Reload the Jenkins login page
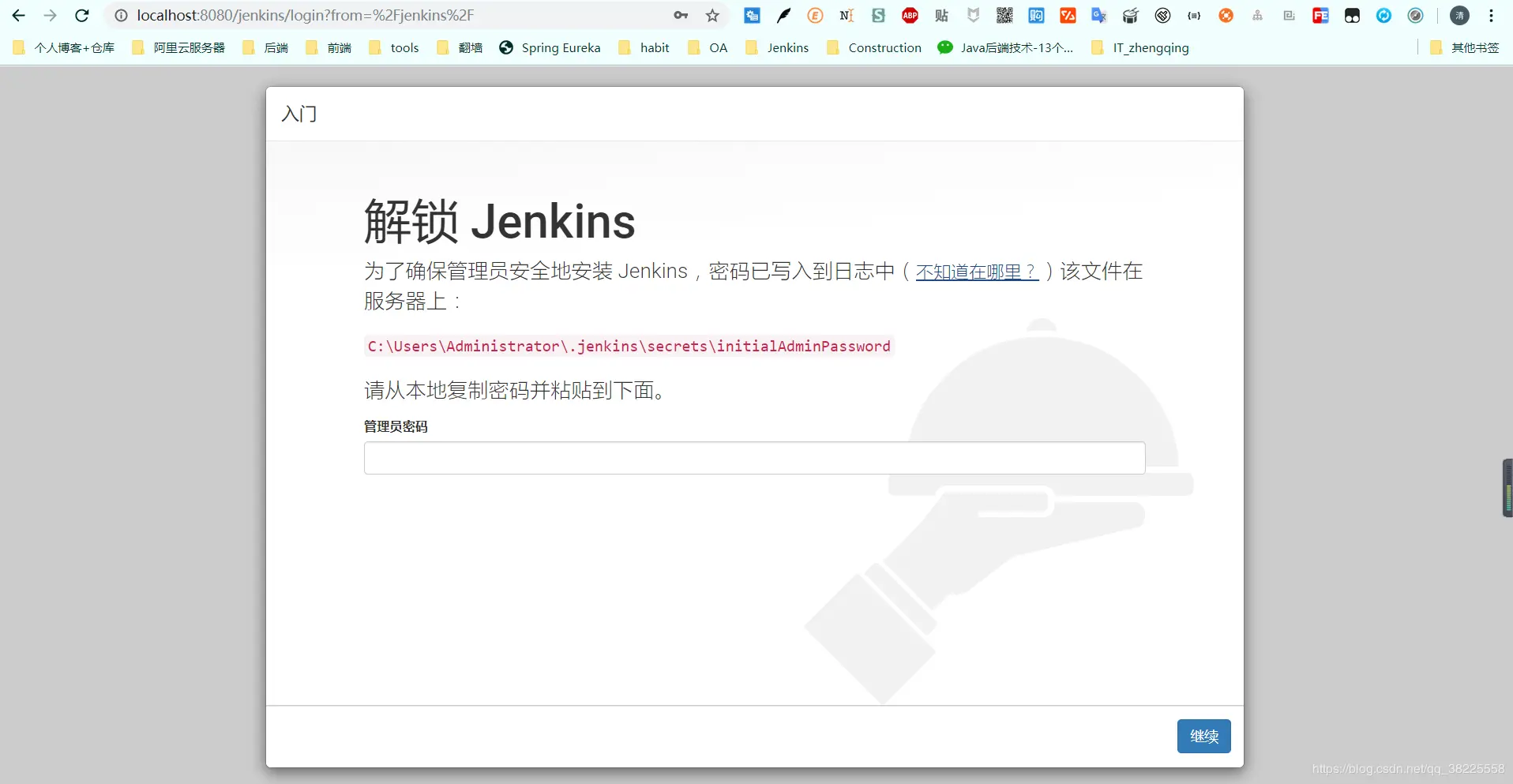Screen dimensions: 1513x784 tap(82, 16)
